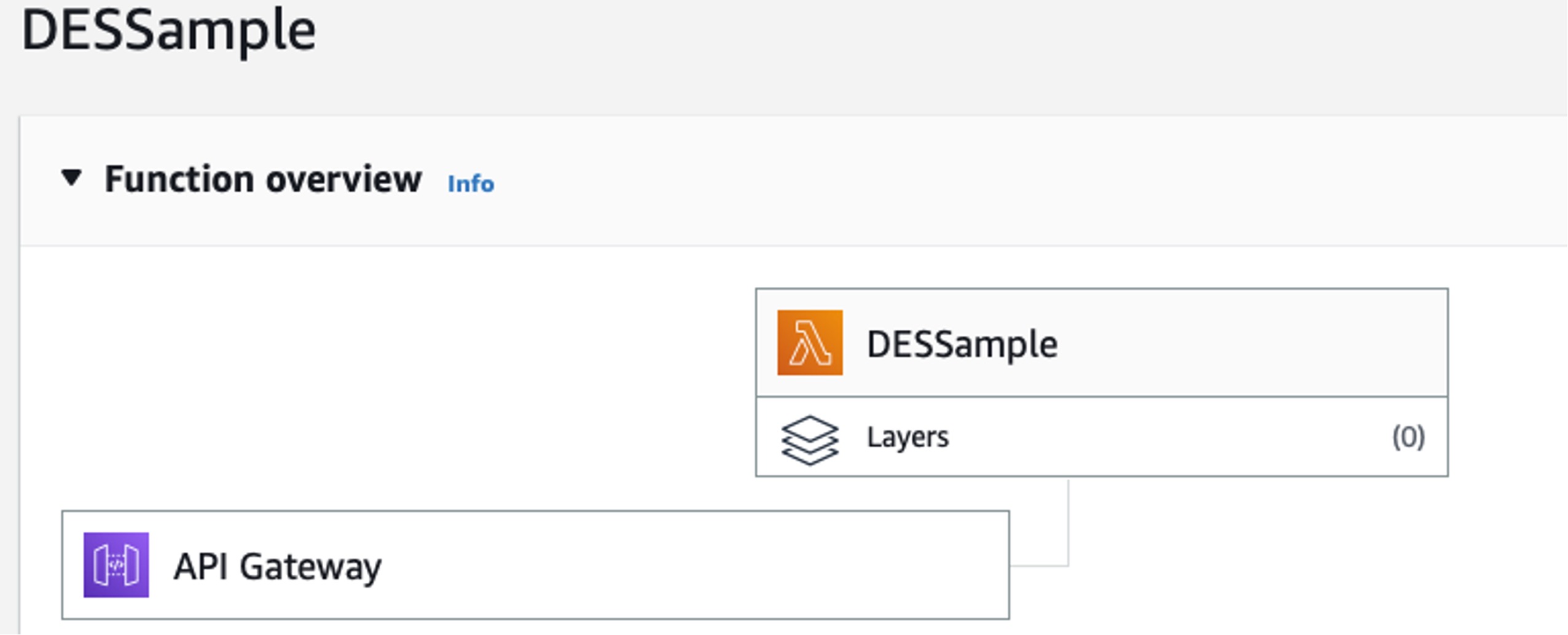Click blank middle area of the Layers row
This screenshot has width=1568, height=635.
pos(1167,437)
